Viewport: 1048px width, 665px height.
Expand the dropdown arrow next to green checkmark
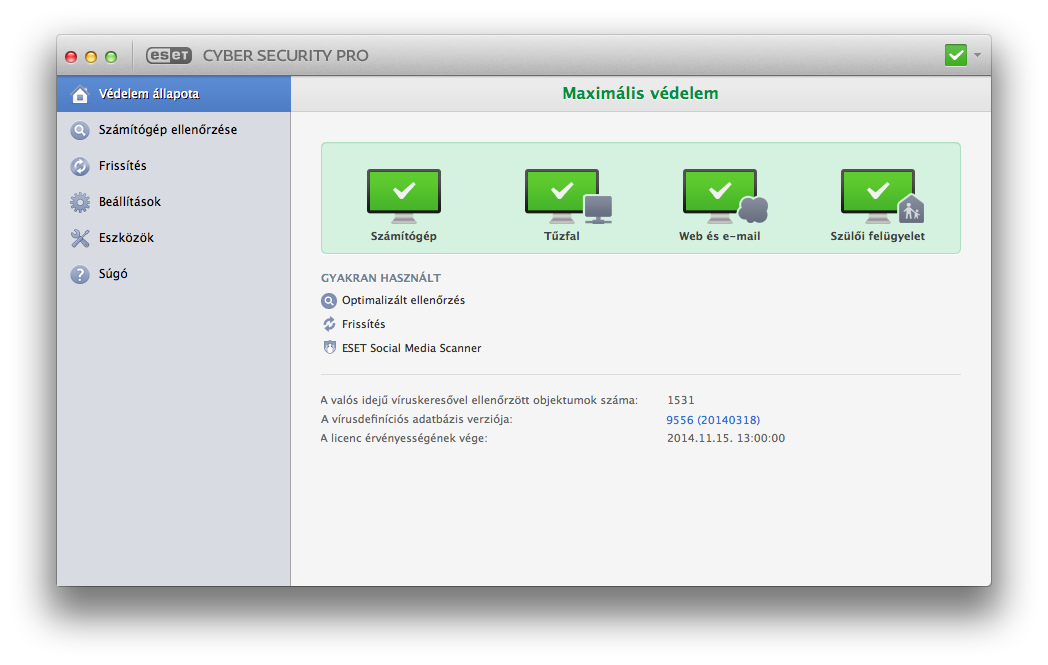[x=977, y=55]
